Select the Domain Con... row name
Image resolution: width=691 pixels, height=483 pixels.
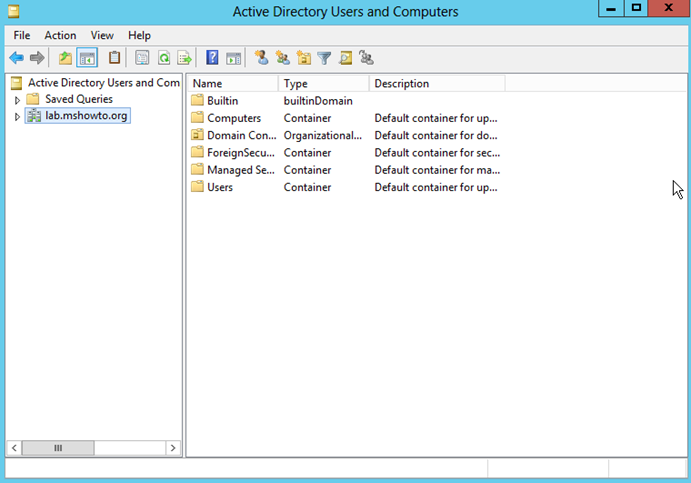241,135
